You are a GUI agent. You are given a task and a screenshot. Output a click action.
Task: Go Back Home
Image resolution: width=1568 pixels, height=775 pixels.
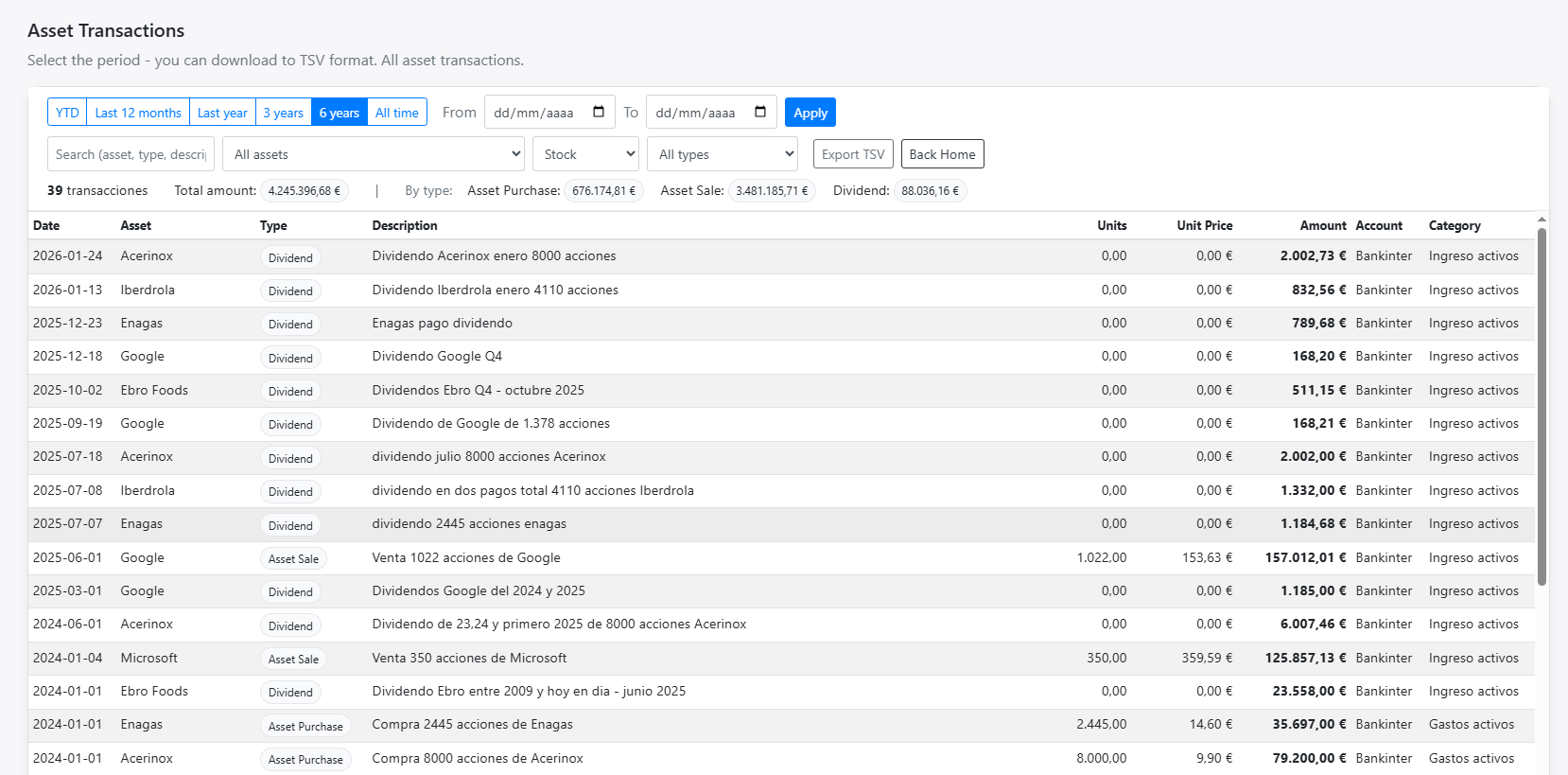(x=942, y=154)
